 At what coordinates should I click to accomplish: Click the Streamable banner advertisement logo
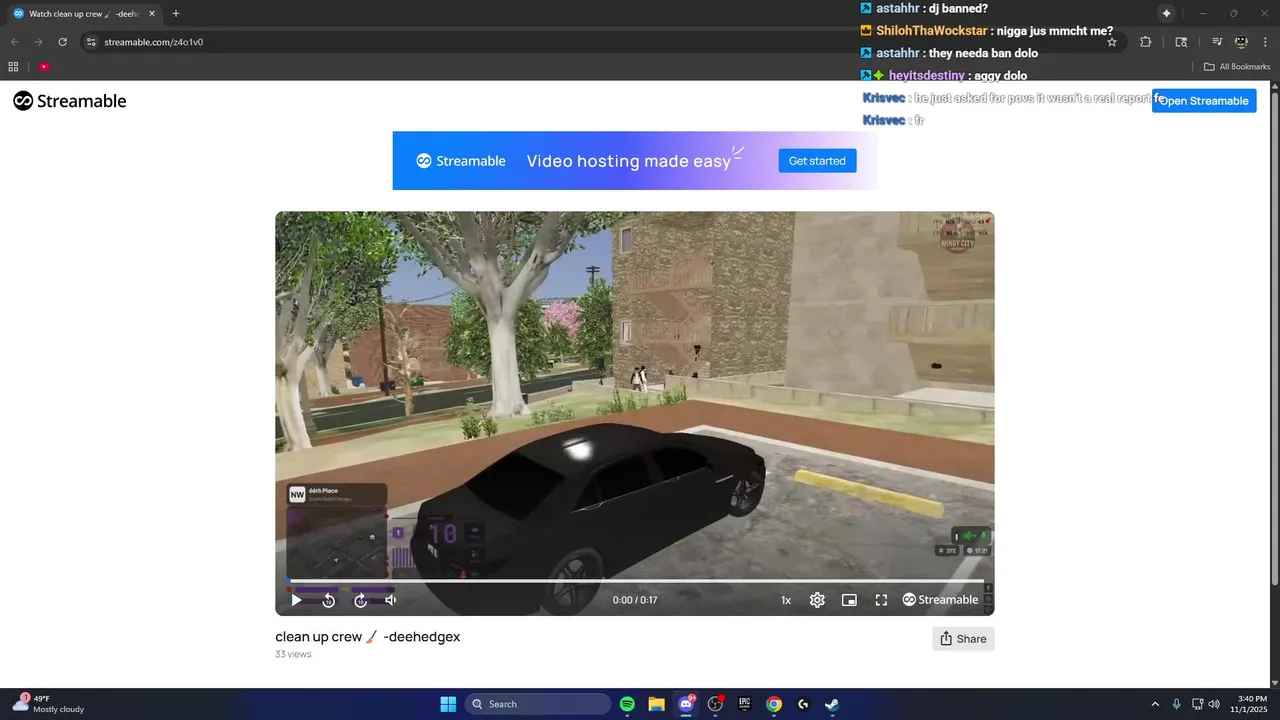pyautogui.click(x=461, y=161)
